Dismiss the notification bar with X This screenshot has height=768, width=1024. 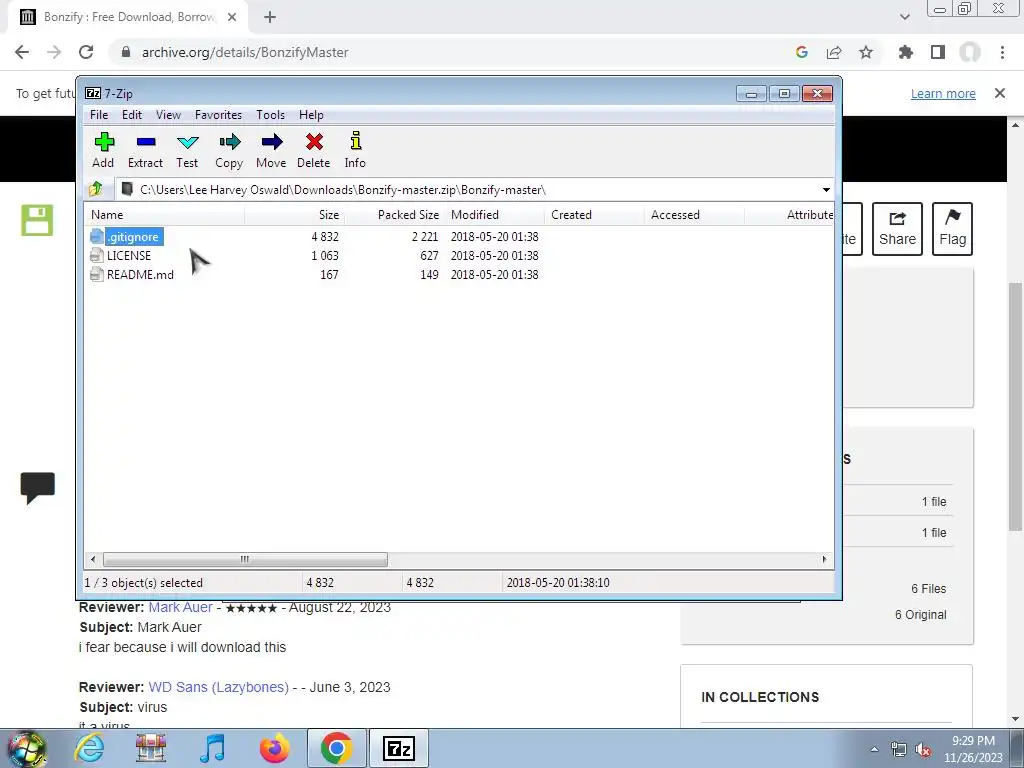pyautogui.click(x=1000, y=93)
